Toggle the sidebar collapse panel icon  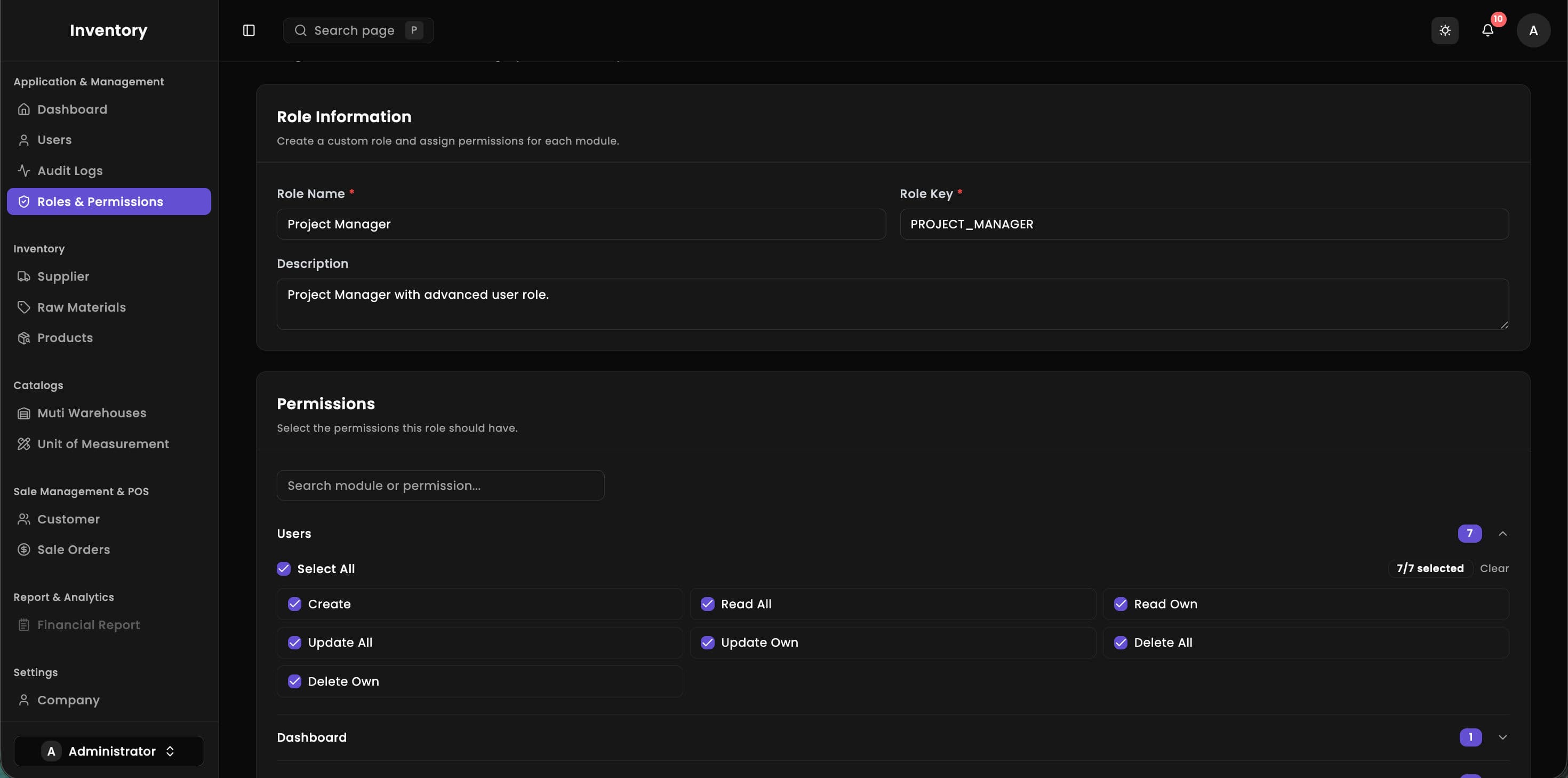click(249, 30)
